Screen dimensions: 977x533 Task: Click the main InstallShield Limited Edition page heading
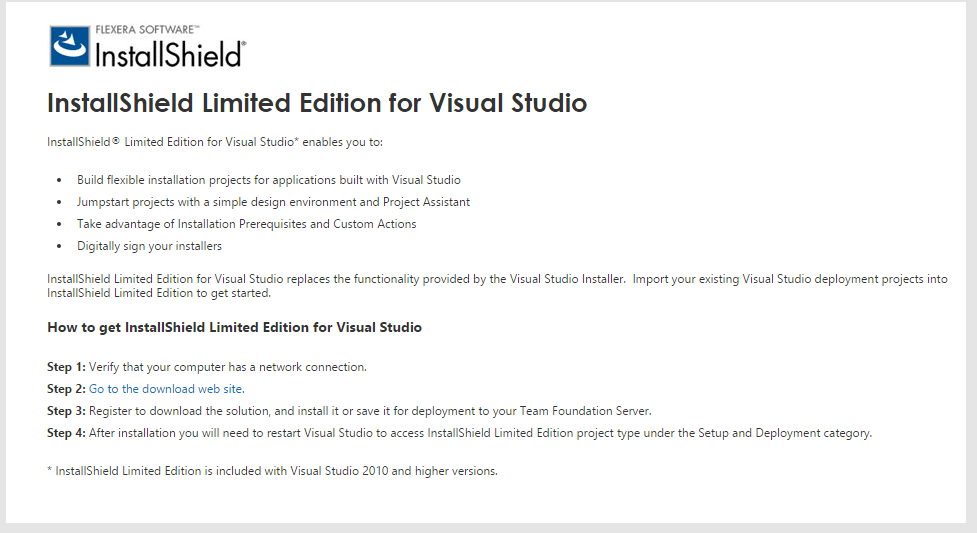[316, 103]
